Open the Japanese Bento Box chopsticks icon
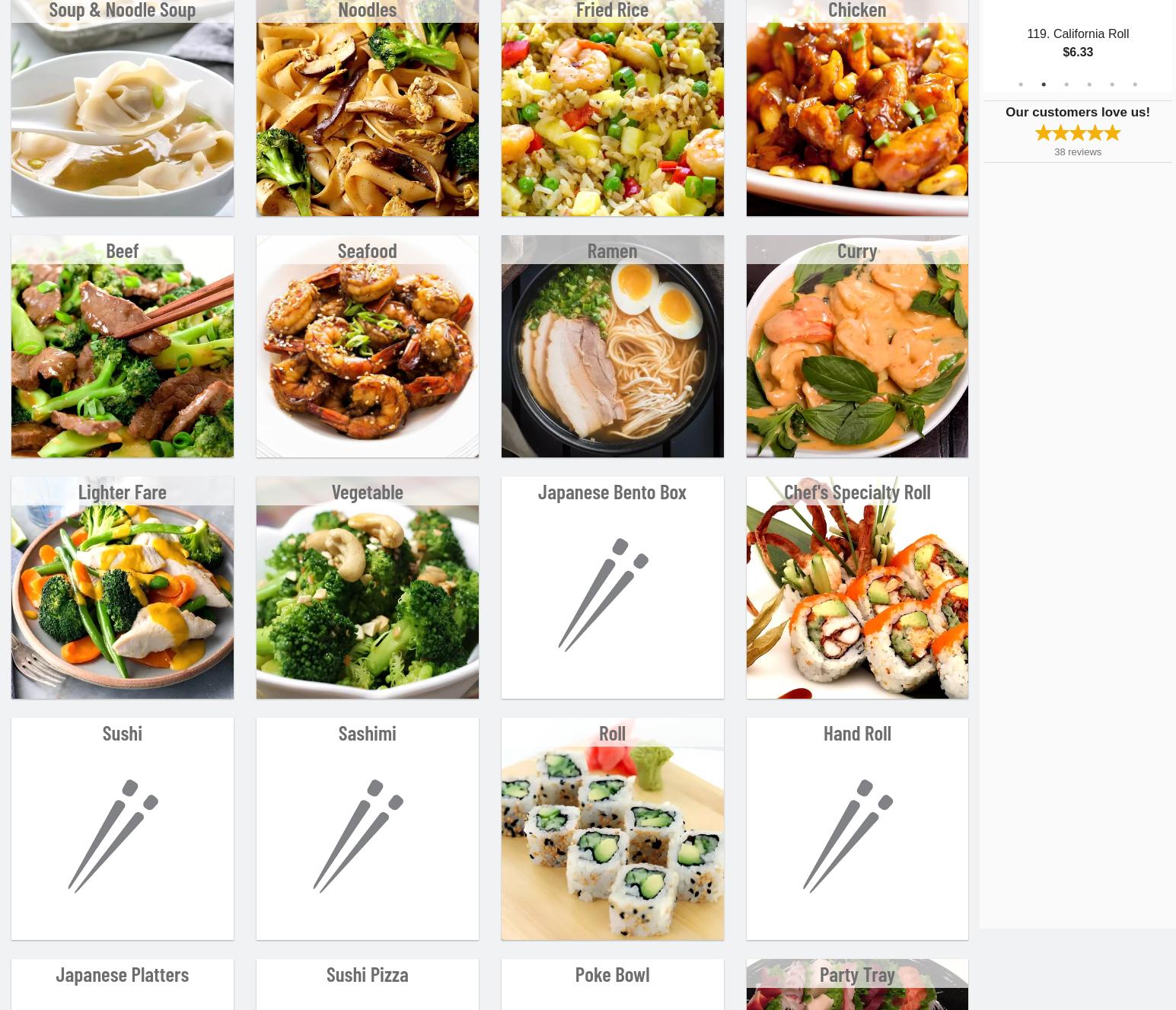This screenshot has height=1010, width=1176. tap(604, 594)
